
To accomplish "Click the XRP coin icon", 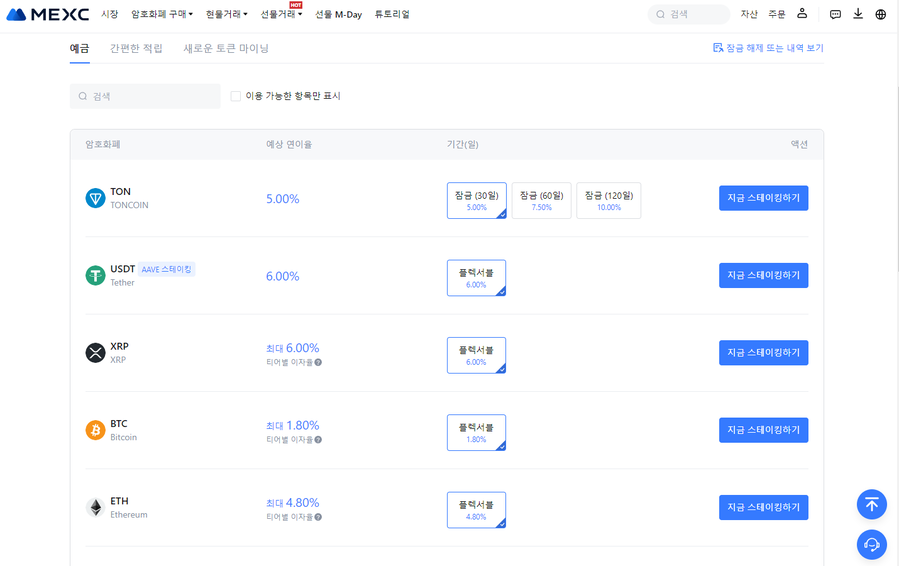I will coord(95,353).
